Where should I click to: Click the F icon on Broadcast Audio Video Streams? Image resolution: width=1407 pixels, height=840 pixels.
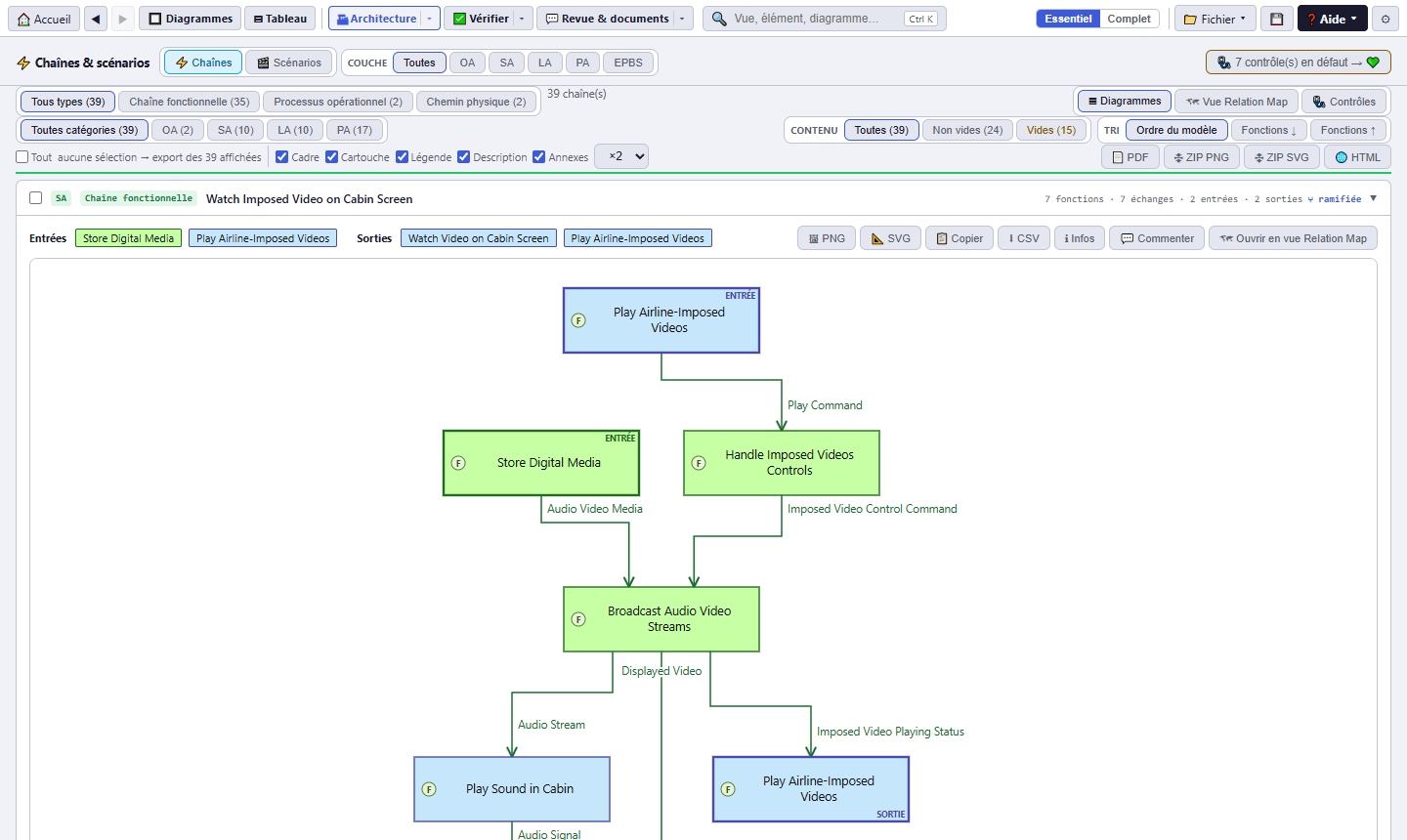578,619
